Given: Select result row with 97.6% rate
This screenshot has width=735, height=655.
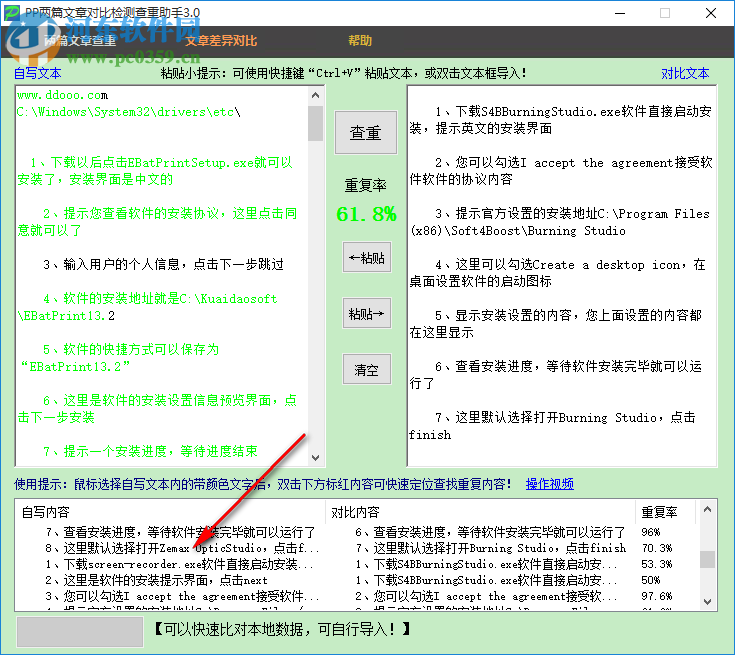Looking at the screenshot, I should point(358,596).
